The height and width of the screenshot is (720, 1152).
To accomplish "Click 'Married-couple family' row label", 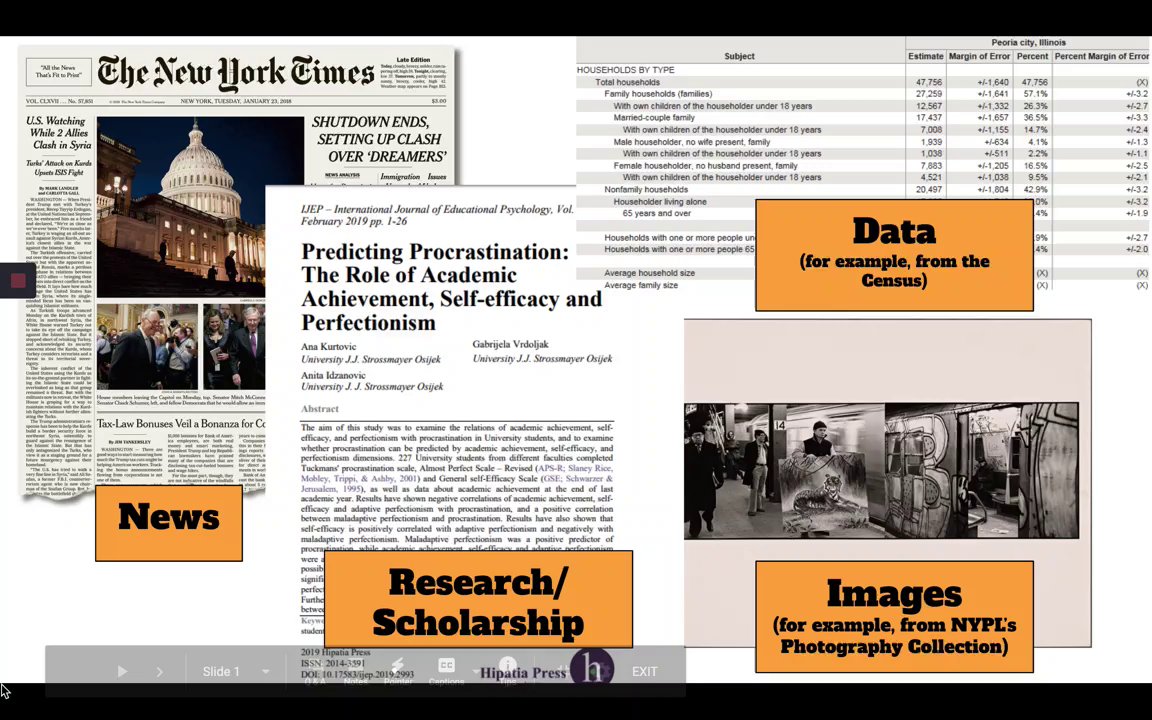I will point(654,118).
